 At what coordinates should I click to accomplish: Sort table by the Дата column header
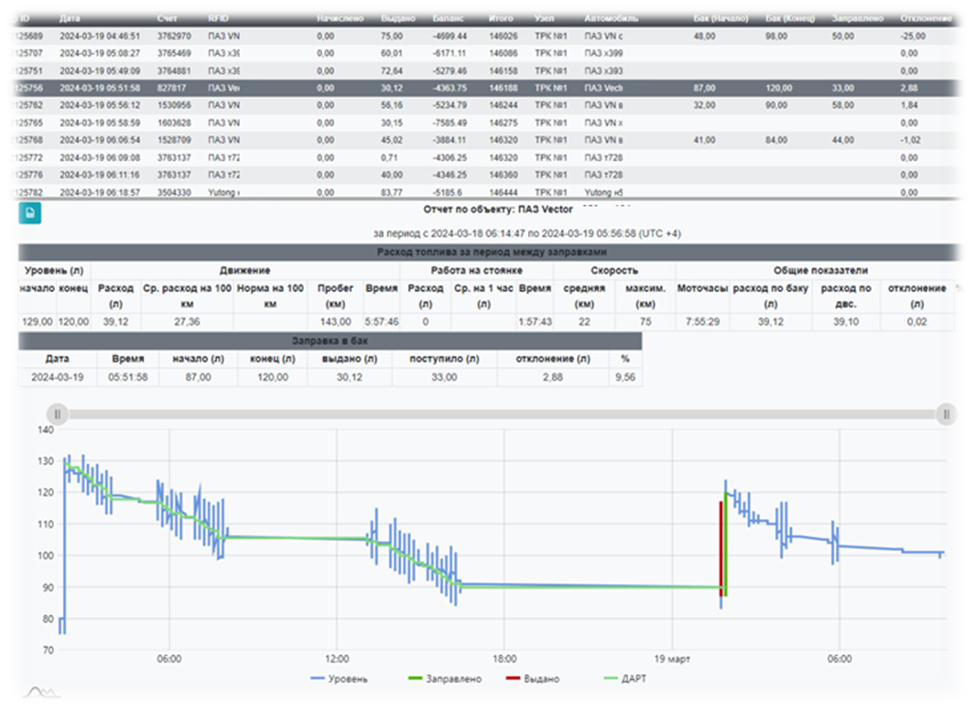coord(71,19)
